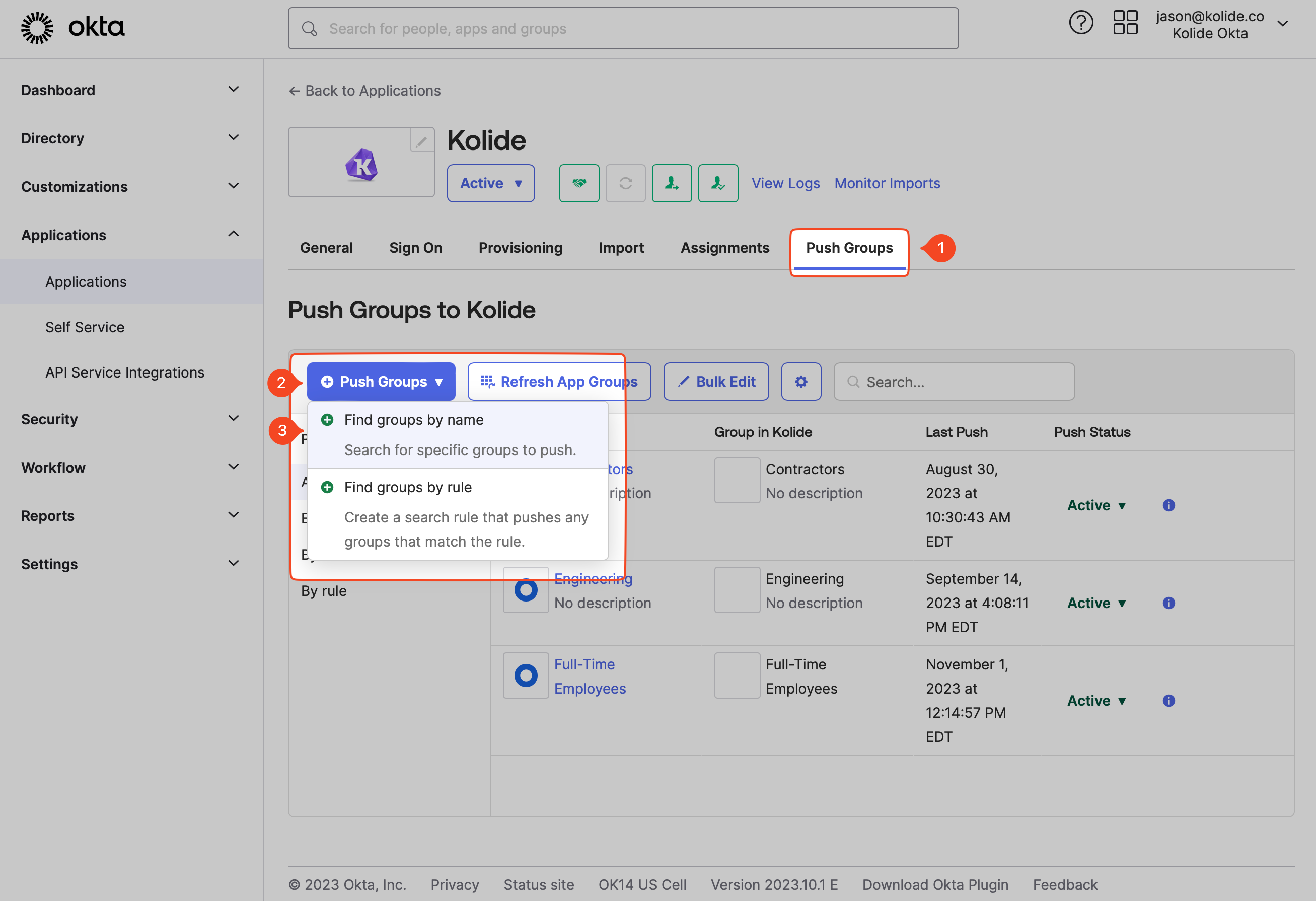Click the assign users person-arrow icon
This screenshot has width=1316, height=901.
click(x=672, y=184)
